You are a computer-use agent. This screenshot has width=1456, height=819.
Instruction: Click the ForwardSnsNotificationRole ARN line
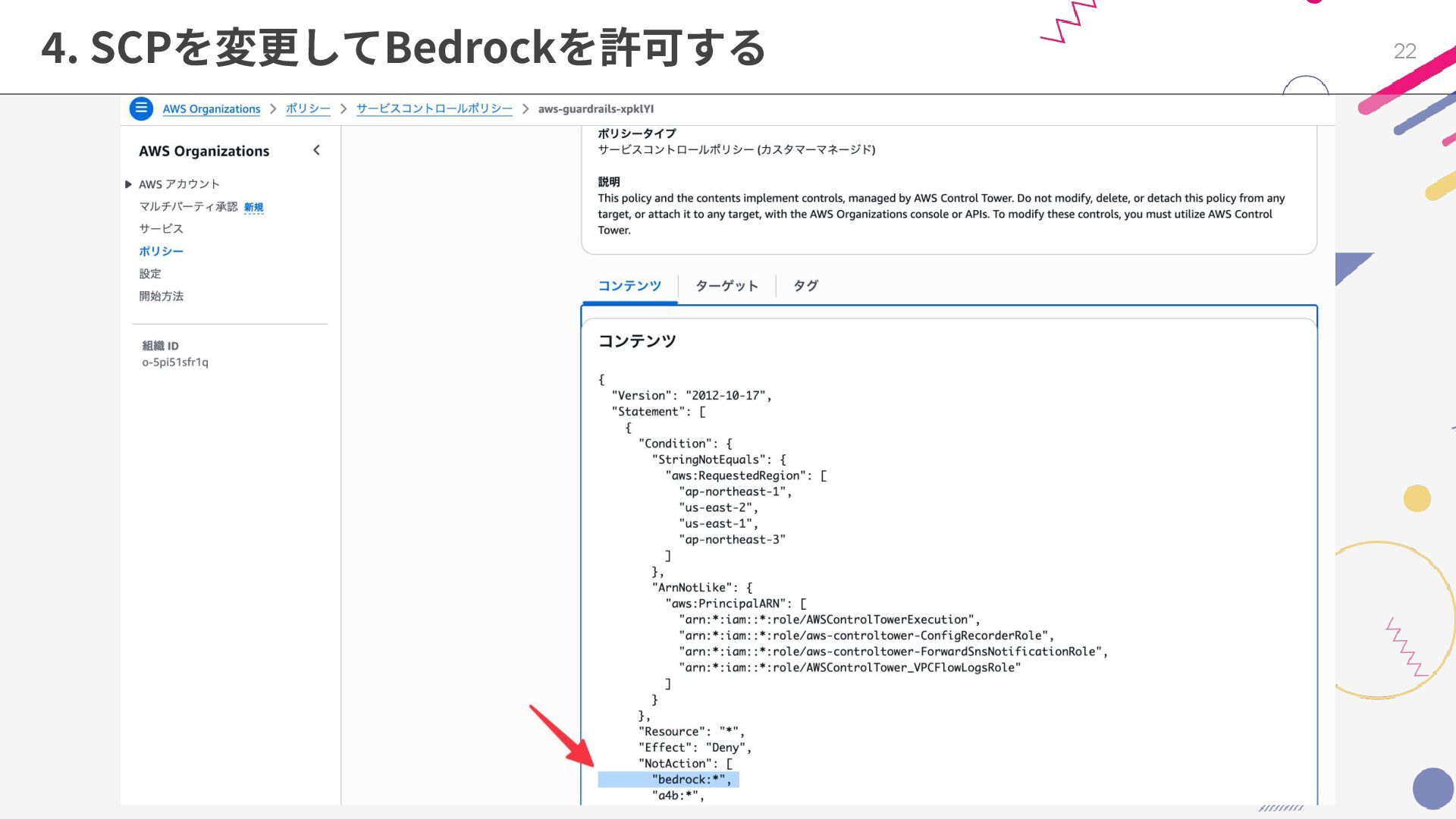tap(893, 651)
